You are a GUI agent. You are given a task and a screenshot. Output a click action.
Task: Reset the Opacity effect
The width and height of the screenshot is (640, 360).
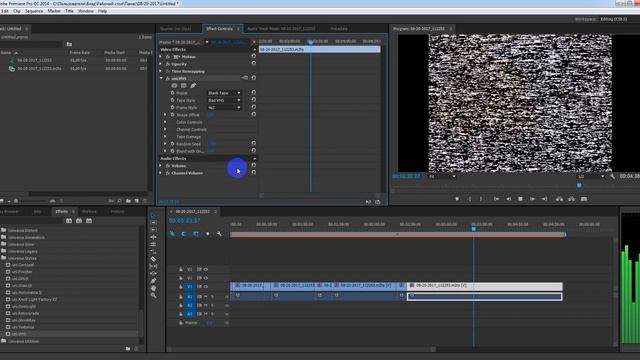[253, 64]
